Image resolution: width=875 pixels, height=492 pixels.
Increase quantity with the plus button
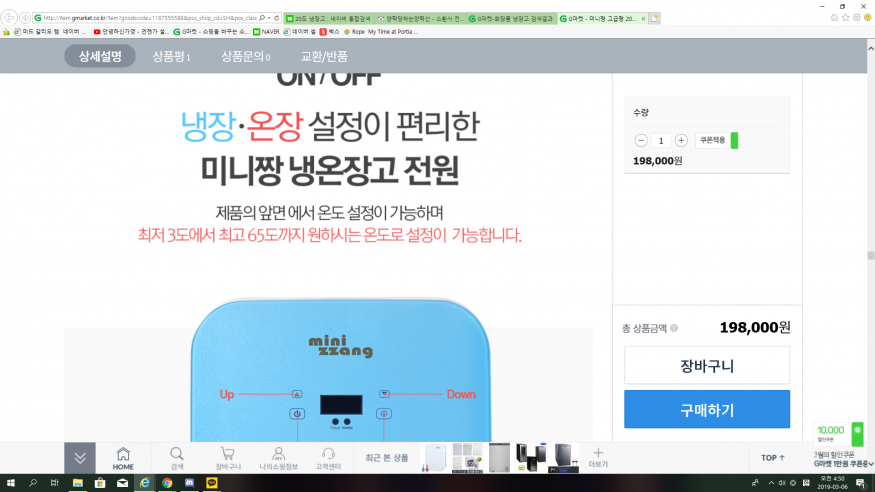pyautogui.click(x=681, y=141)
